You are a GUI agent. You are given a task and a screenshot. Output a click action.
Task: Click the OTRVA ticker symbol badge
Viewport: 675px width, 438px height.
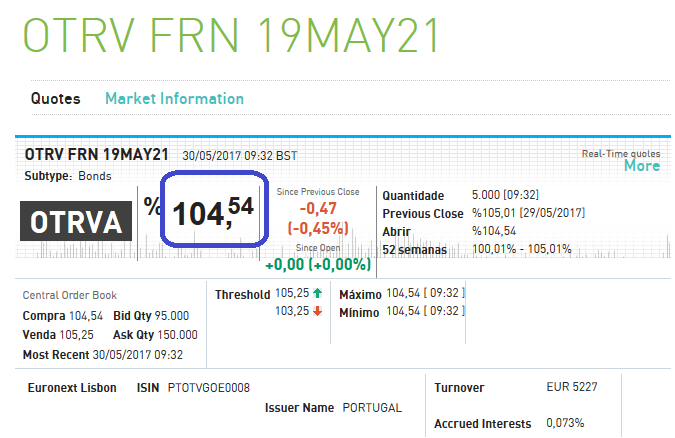tap(77, 222)
